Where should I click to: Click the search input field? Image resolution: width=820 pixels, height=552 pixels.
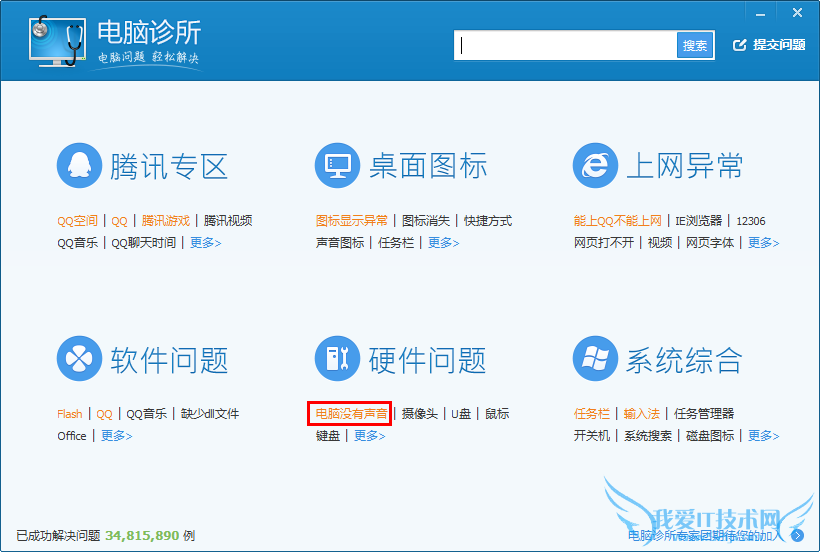point(565,45)
